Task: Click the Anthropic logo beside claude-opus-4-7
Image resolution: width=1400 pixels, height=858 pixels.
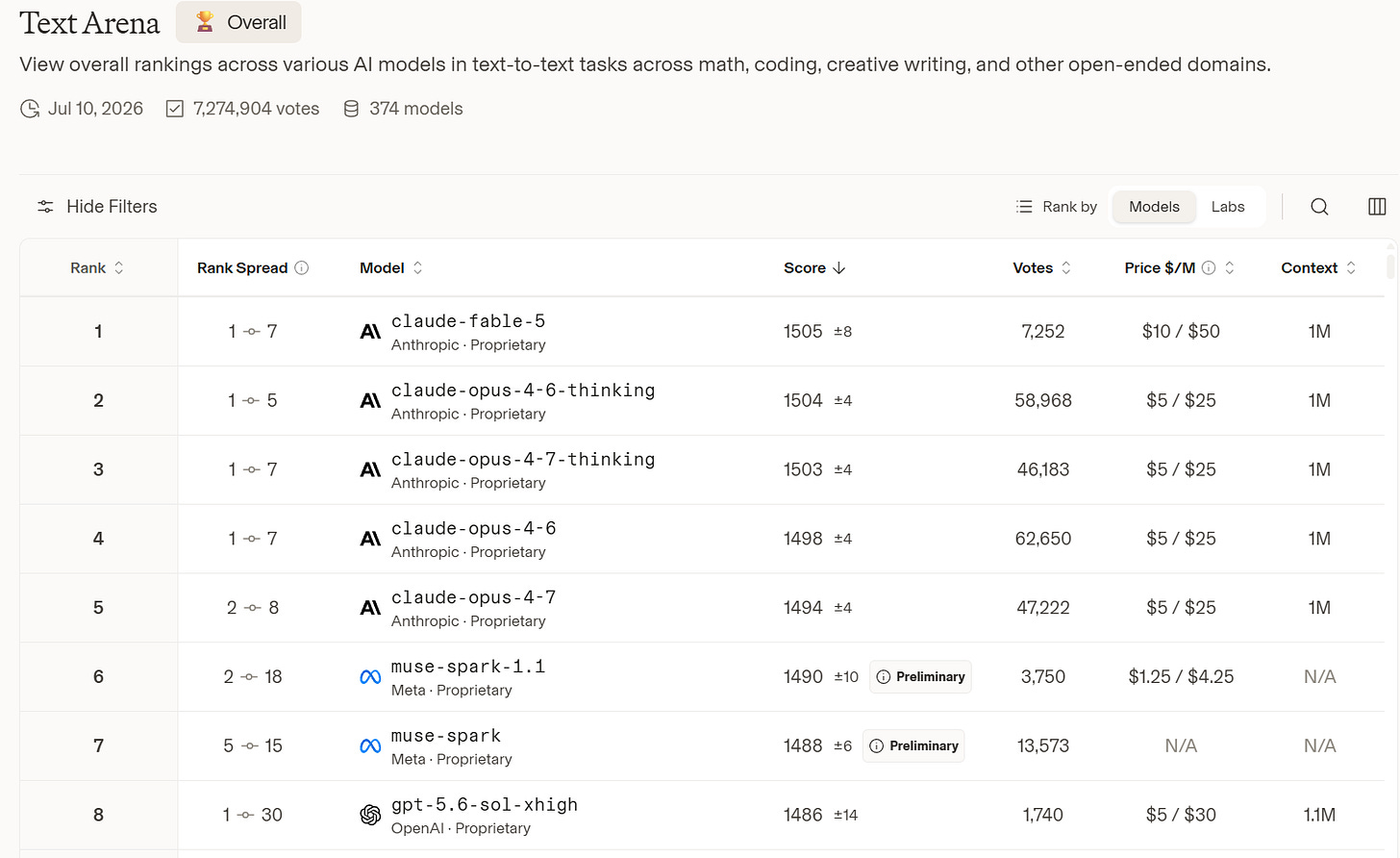Action: 370,608
